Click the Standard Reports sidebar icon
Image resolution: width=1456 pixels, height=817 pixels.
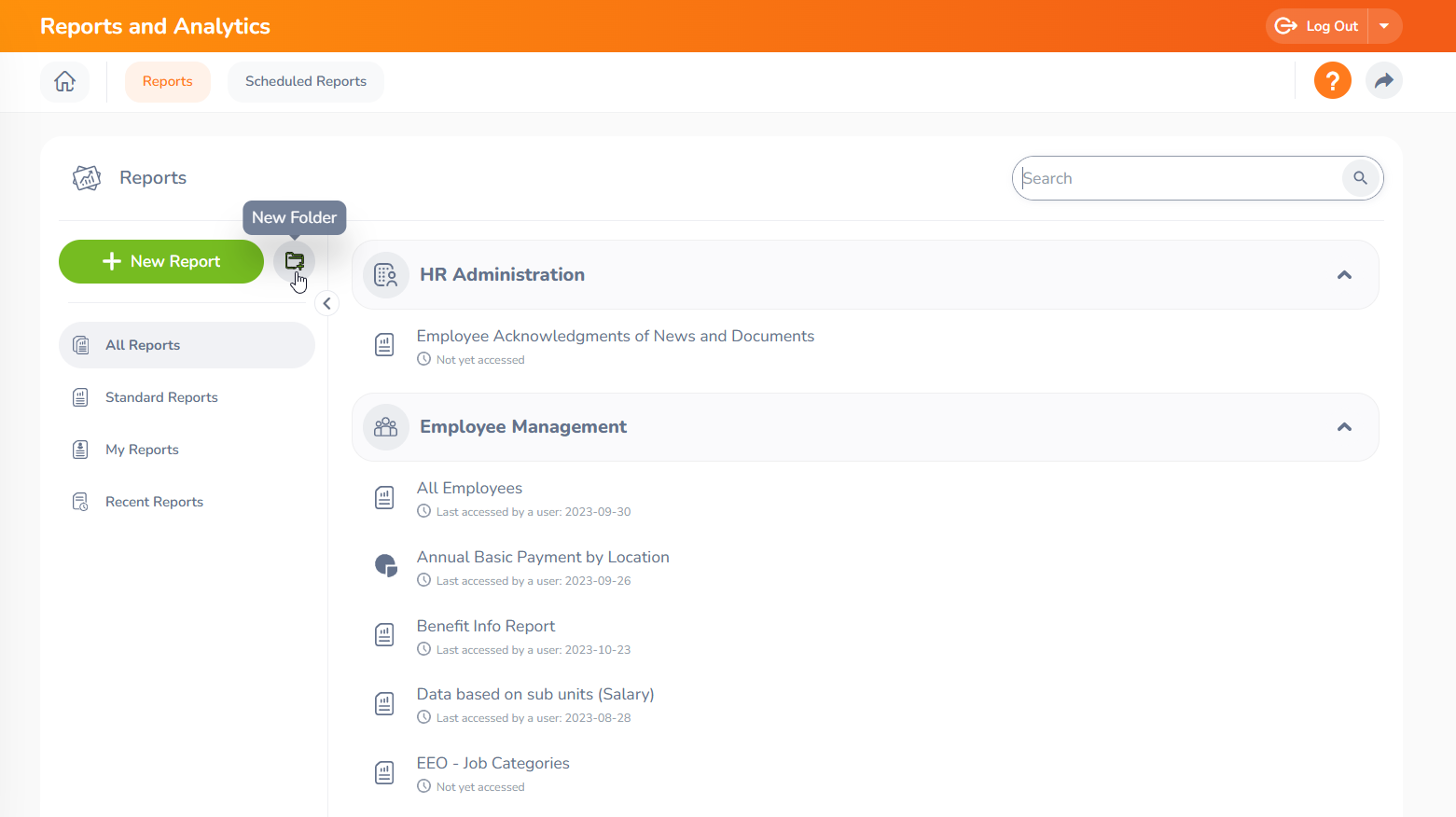pyautogui.click(x=81, y=397)
